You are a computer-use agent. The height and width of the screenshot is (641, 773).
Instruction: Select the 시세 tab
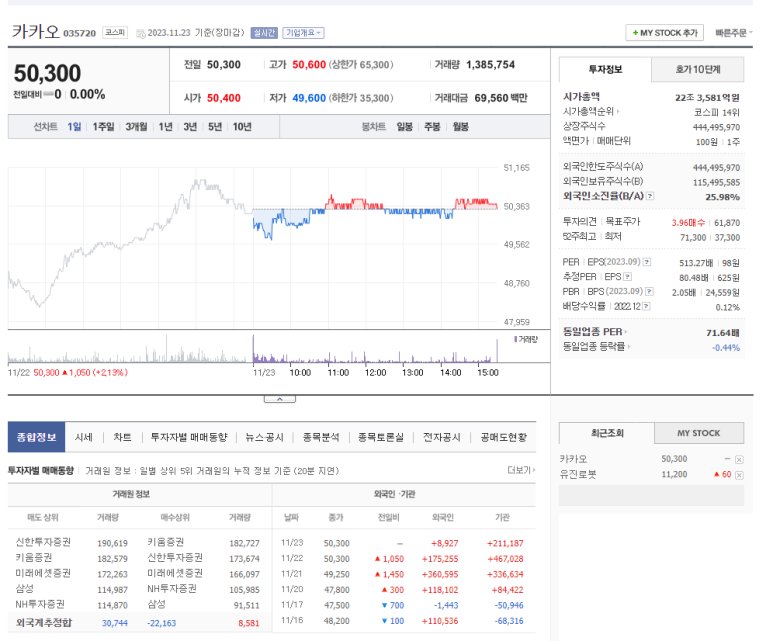tap(84, 437)
